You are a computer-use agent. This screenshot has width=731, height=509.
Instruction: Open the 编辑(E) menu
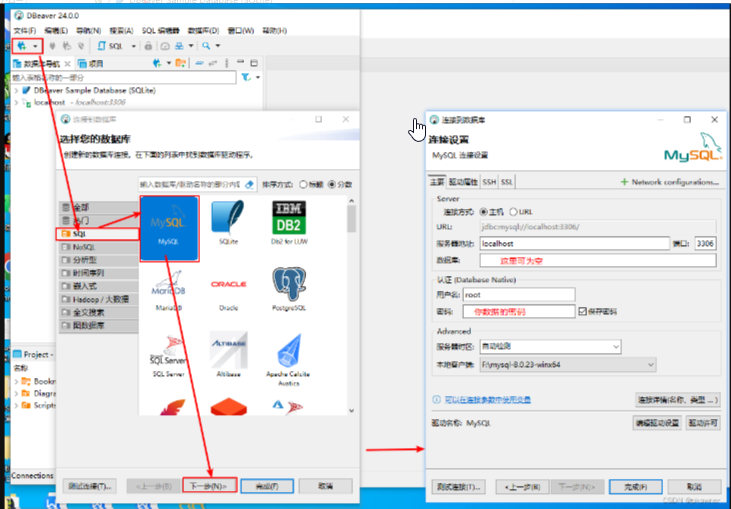[56, 31]
